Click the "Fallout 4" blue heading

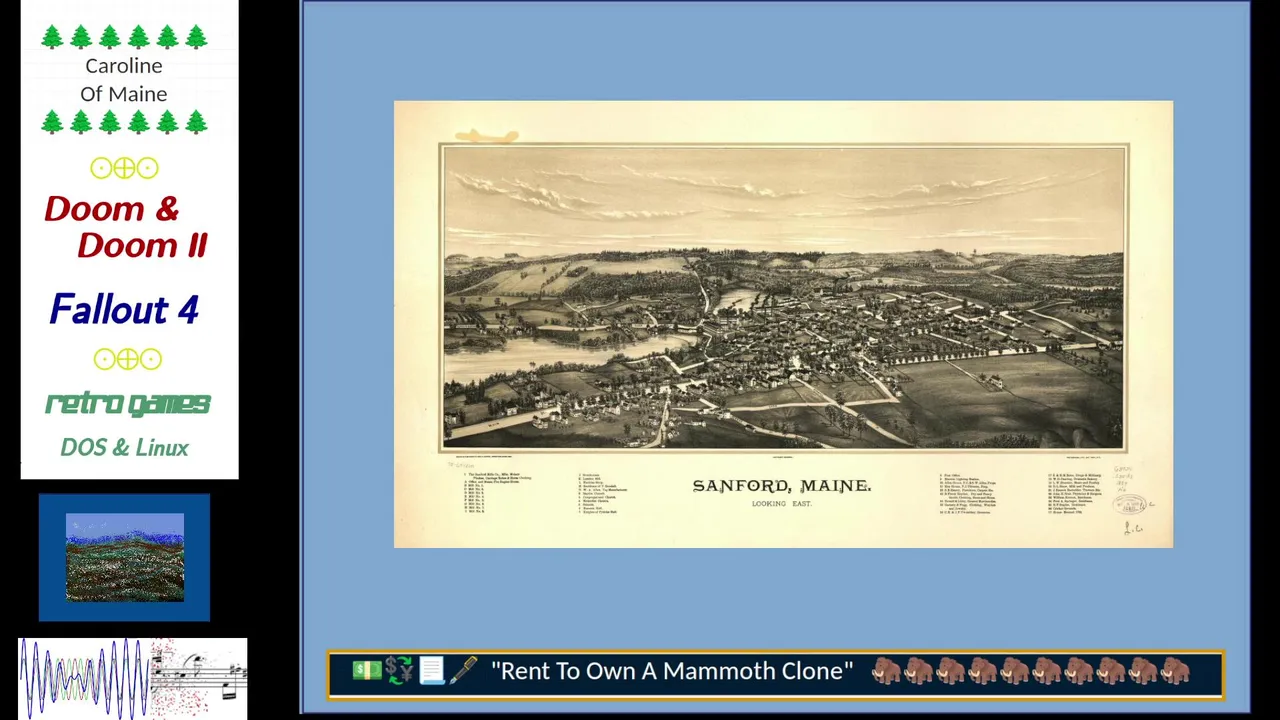(x=124, y=310)
